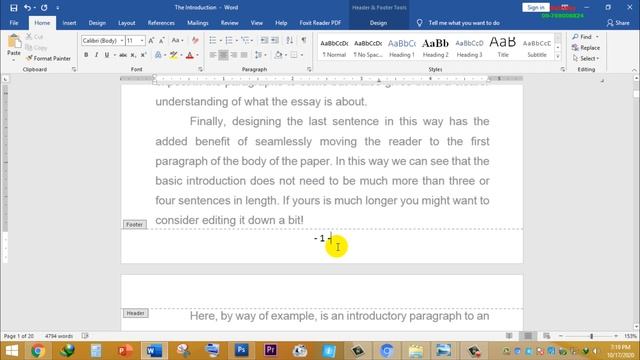
Task: Open PowerPoint from the taskbar
Action: tap(125, 351)
